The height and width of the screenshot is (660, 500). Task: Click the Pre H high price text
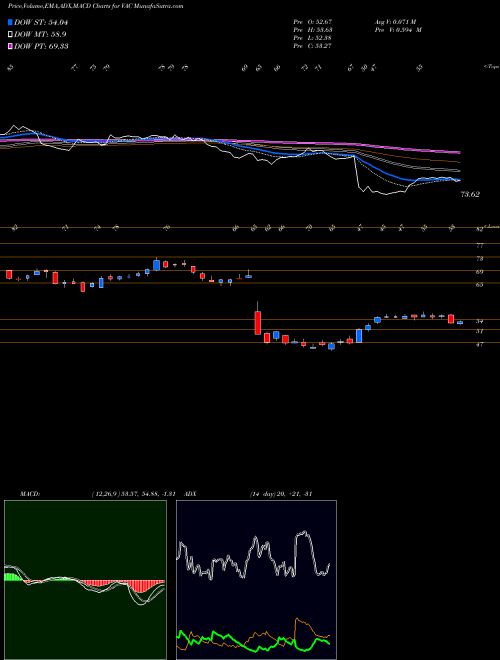click(x=313, y=29)
